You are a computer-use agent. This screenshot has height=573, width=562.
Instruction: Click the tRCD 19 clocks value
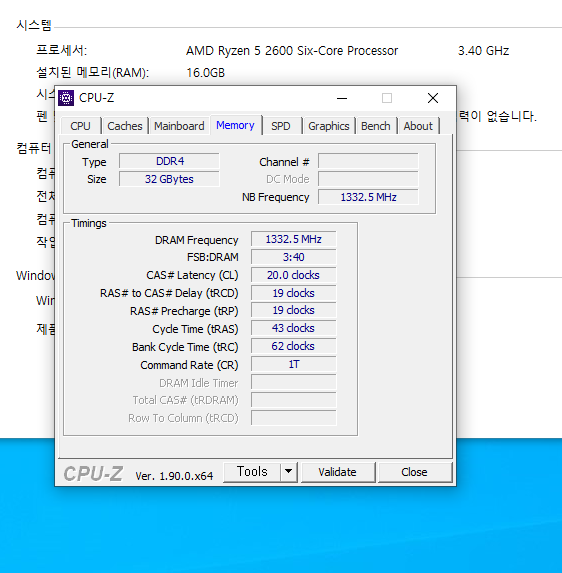pyautogui.click(x=293, y=293)
